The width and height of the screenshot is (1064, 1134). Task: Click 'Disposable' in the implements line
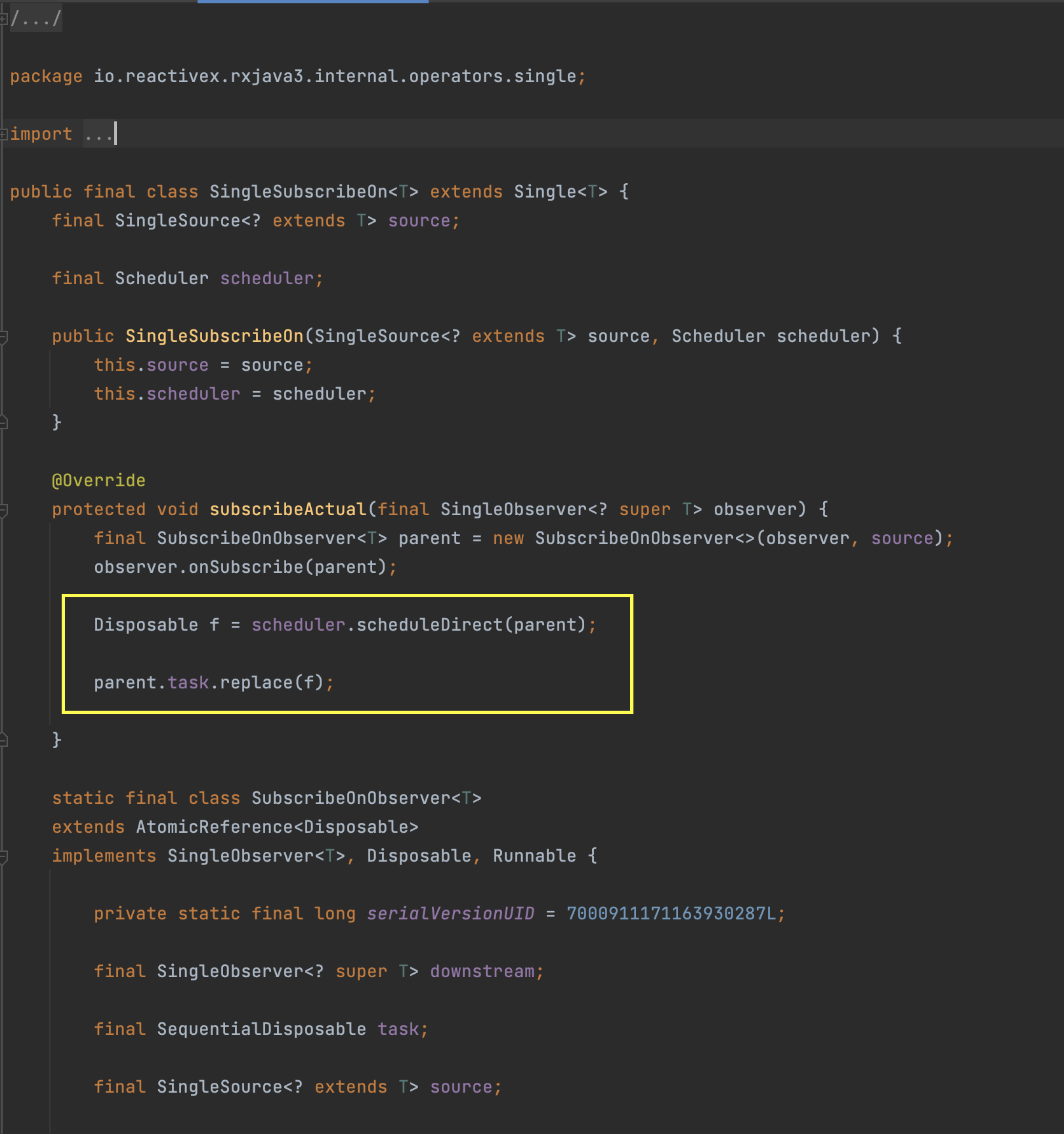419,856
